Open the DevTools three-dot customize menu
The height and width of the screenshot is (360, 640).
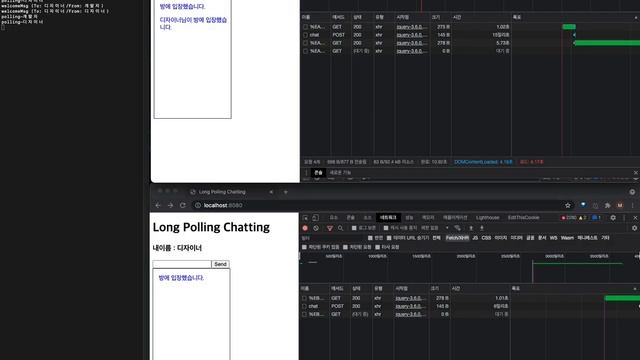pos(624,218)
